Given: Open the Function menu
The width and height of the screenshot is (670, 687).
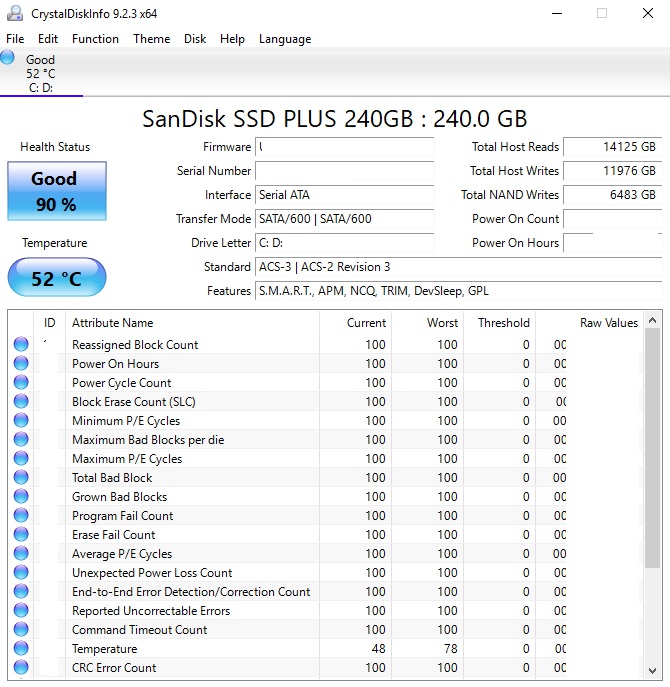Looking at the screenshot, I should tap(95, 39).
